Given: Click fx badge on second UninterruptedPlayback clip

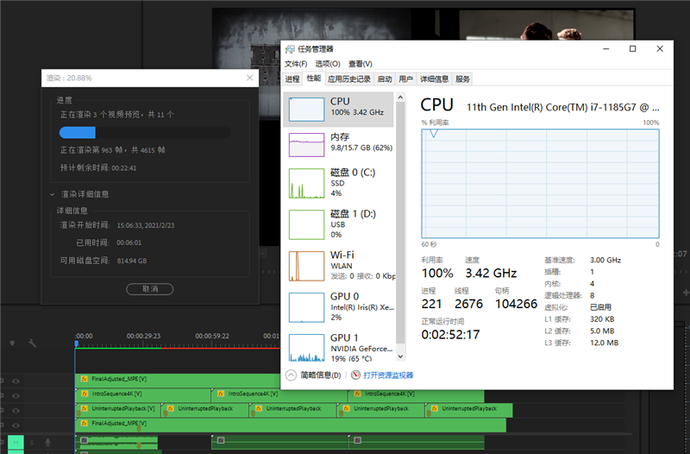Looking at the screenshot, I should (x=171, y=409).
